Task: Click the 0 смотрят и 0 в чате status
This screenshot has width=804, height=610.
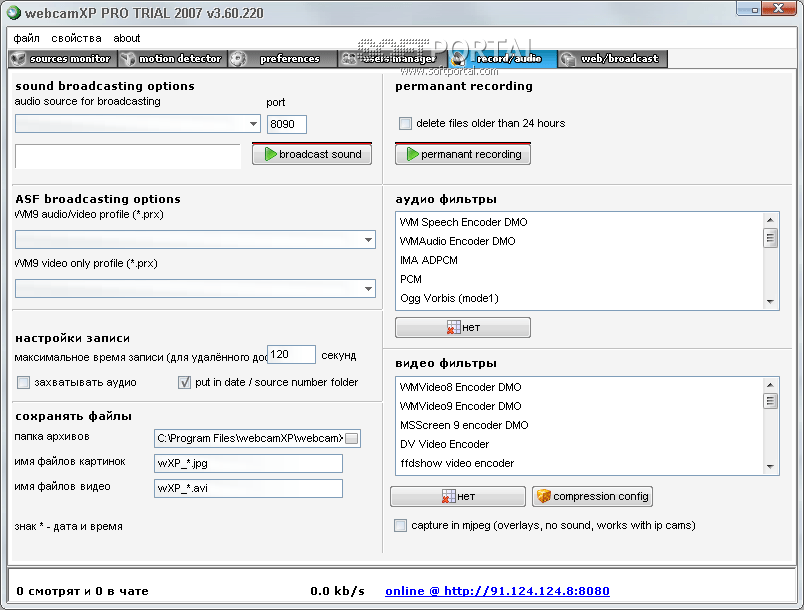Action: coord(83,591)
